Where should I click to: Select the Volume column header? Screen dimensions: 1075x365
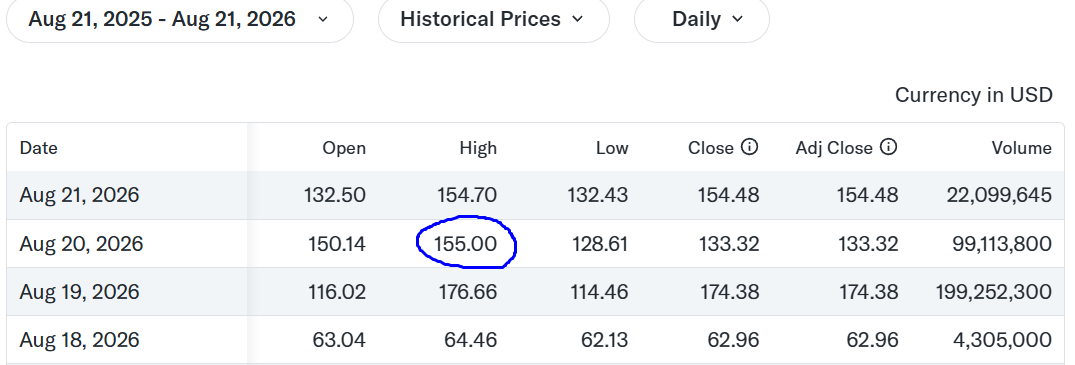pos(1021,148)
